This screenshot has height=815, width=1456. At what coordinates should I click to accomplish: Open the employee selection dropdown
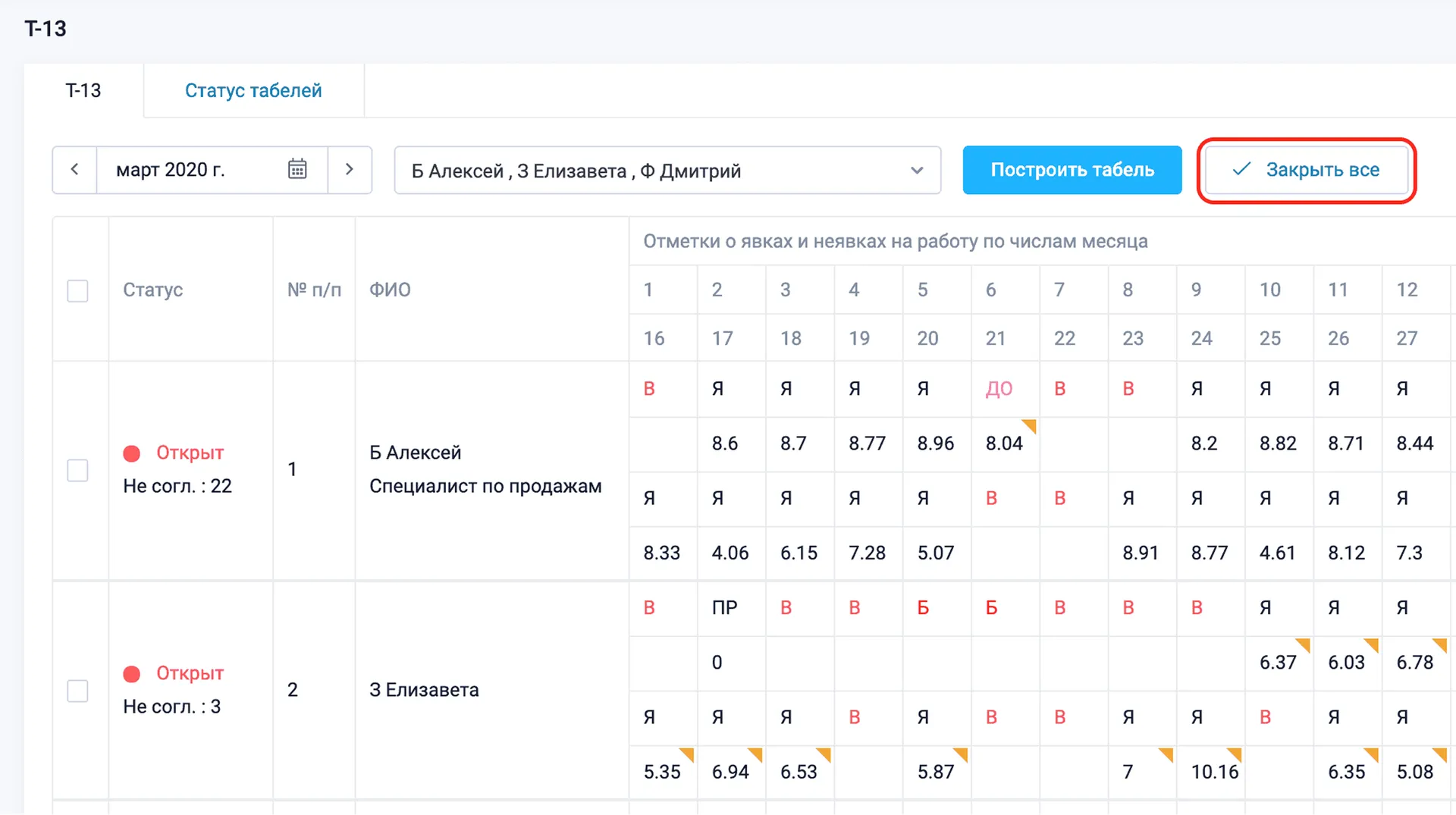(x=667, y=170)
